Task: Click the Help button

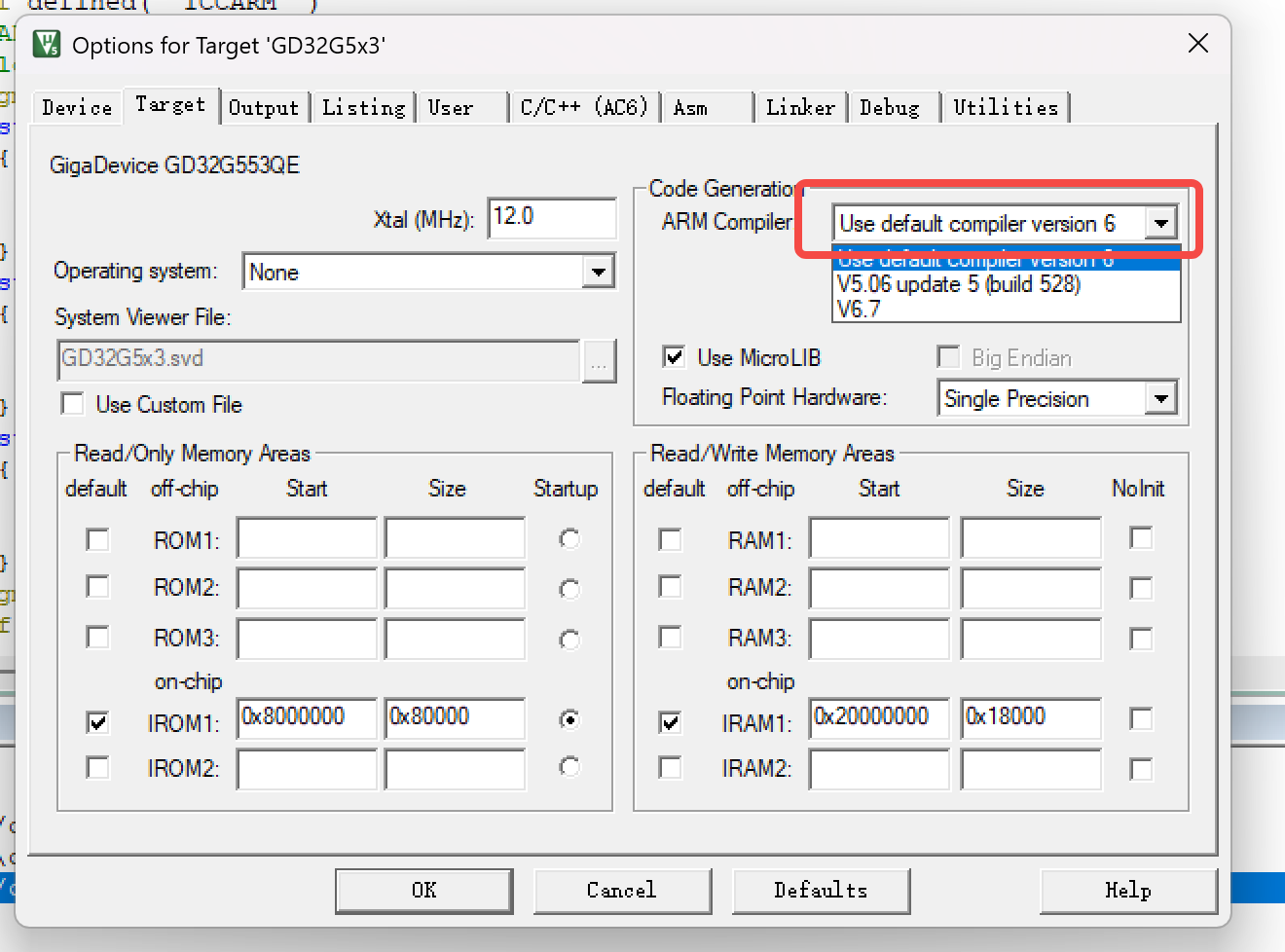Action: (x=1127, y=890)
